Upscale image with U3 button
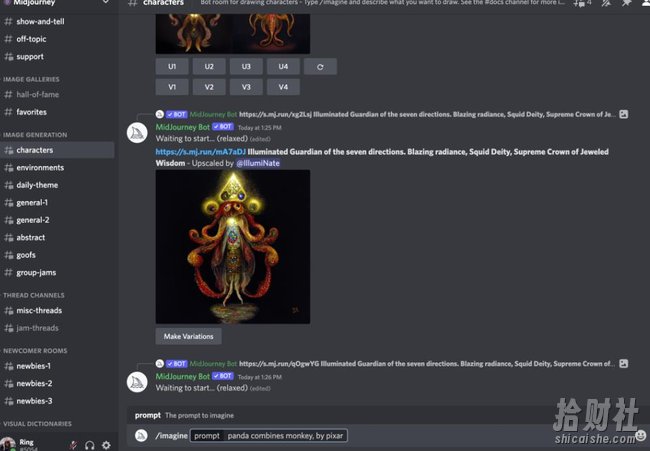 tap(246, 66)
